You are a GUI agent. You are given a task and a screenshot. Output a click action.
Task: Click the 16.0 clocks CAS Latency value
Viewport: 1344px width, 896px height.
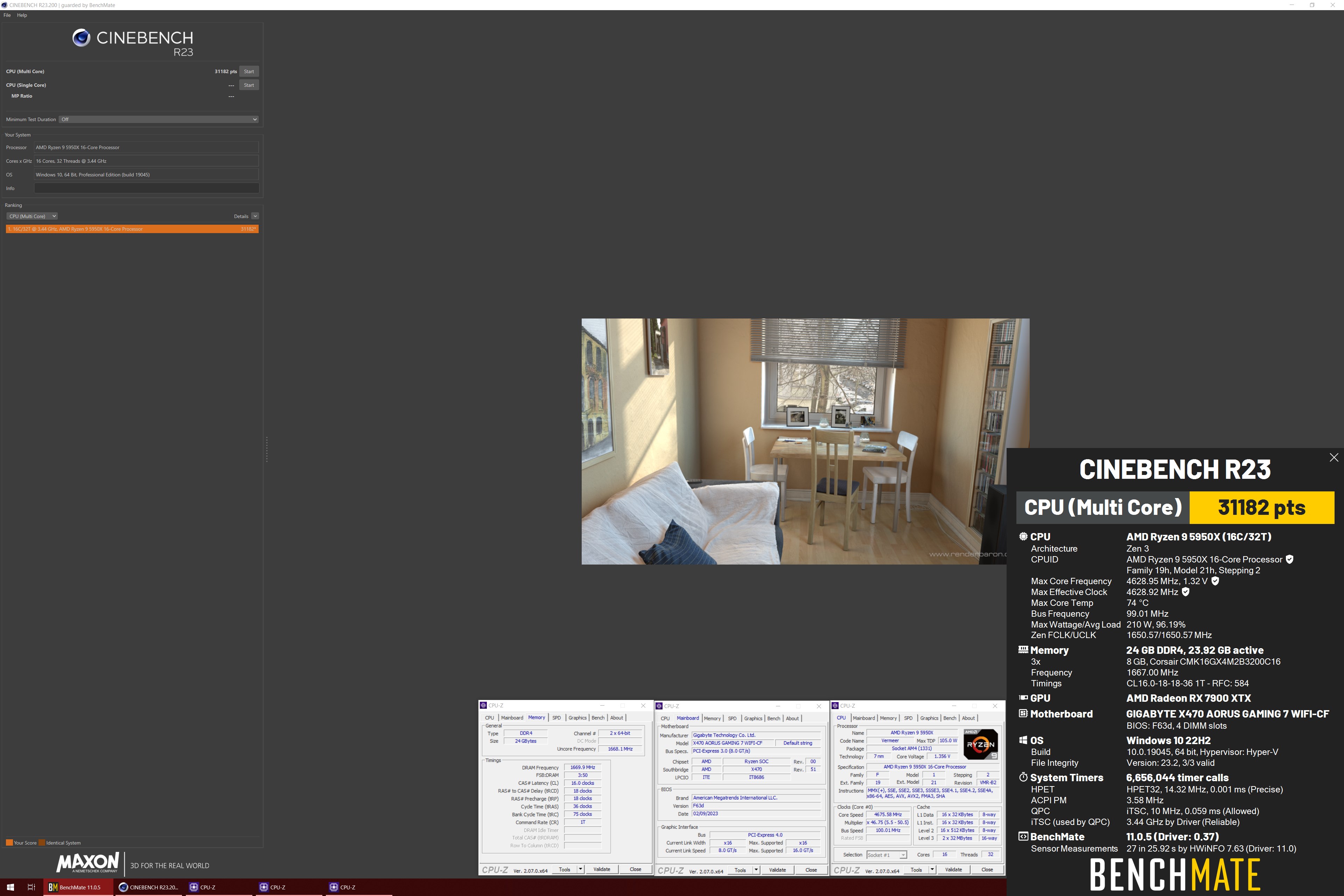tap(582, 783)
